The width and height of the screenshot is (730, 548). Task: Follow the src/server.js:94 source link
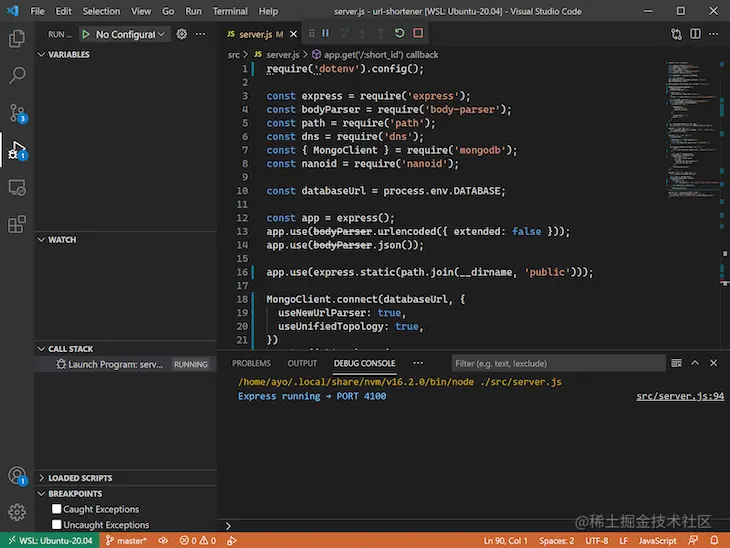(680, 396)
